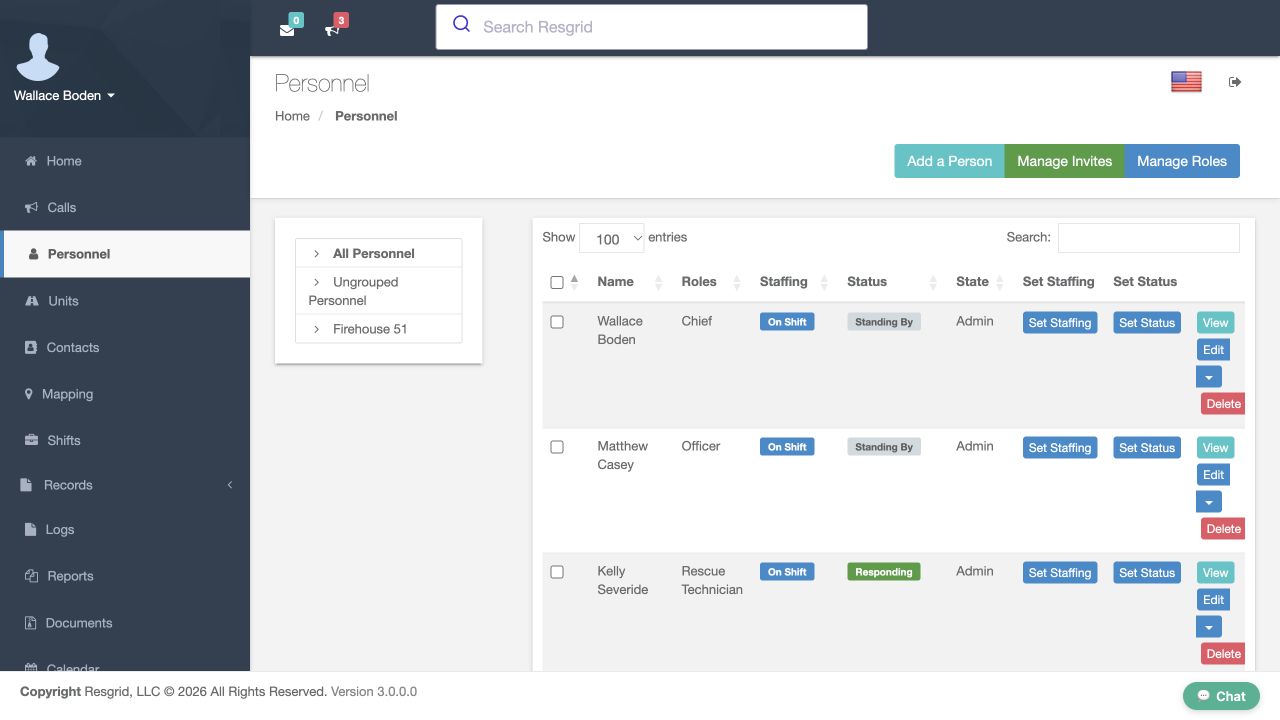The height and width of the screenshot is (720, 1280).
Task: Click the Add a Person button
Action: tap(949, 161)
